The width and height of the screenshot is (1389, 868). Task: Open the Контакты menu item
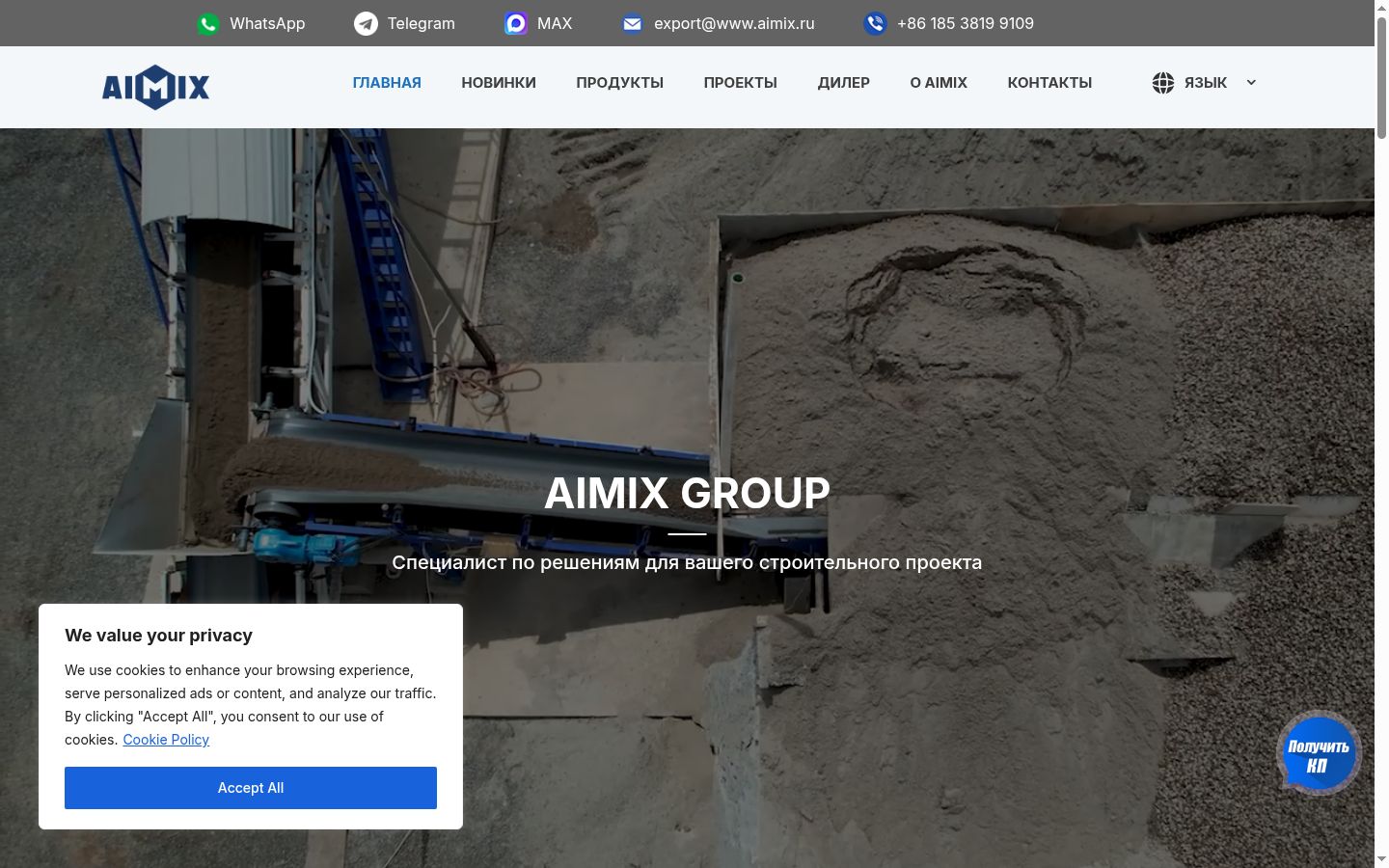pos(1049,83)
